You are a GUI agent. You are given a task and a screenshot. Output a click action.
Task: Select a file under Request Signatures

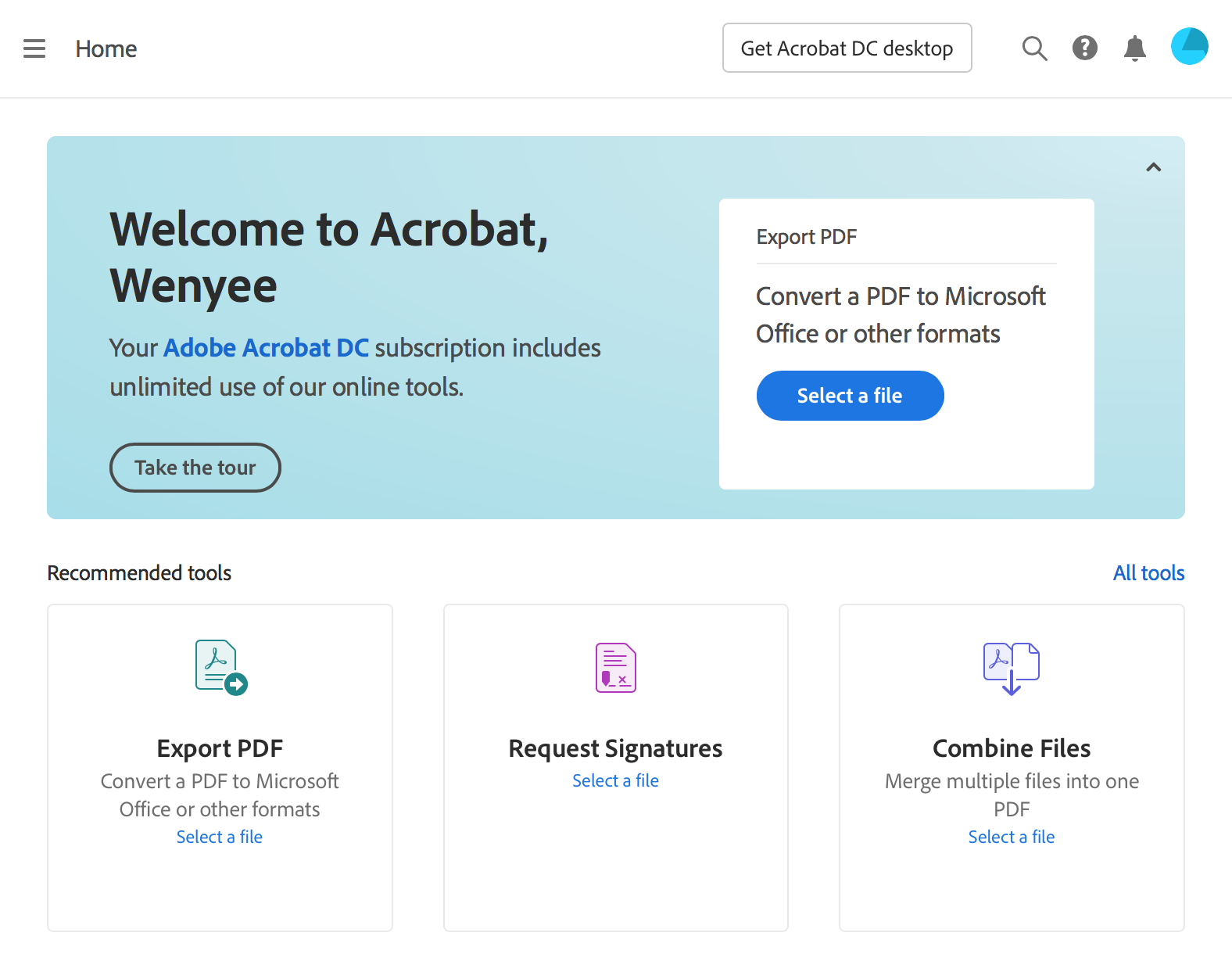point(615,780)
